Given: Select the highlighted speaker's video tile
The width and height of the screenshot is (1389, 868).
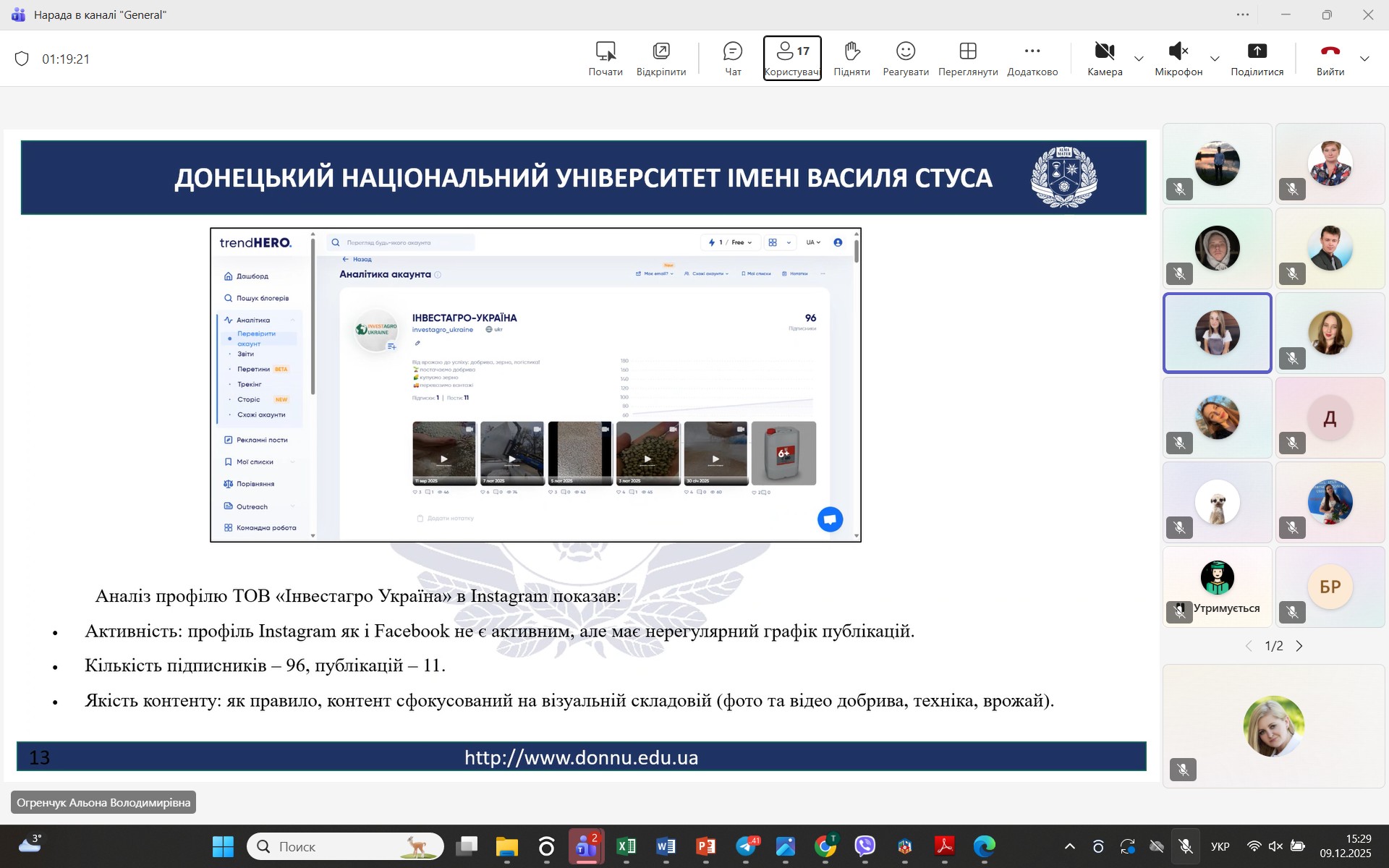Looking at the screenshot, I should [1217, 333].
